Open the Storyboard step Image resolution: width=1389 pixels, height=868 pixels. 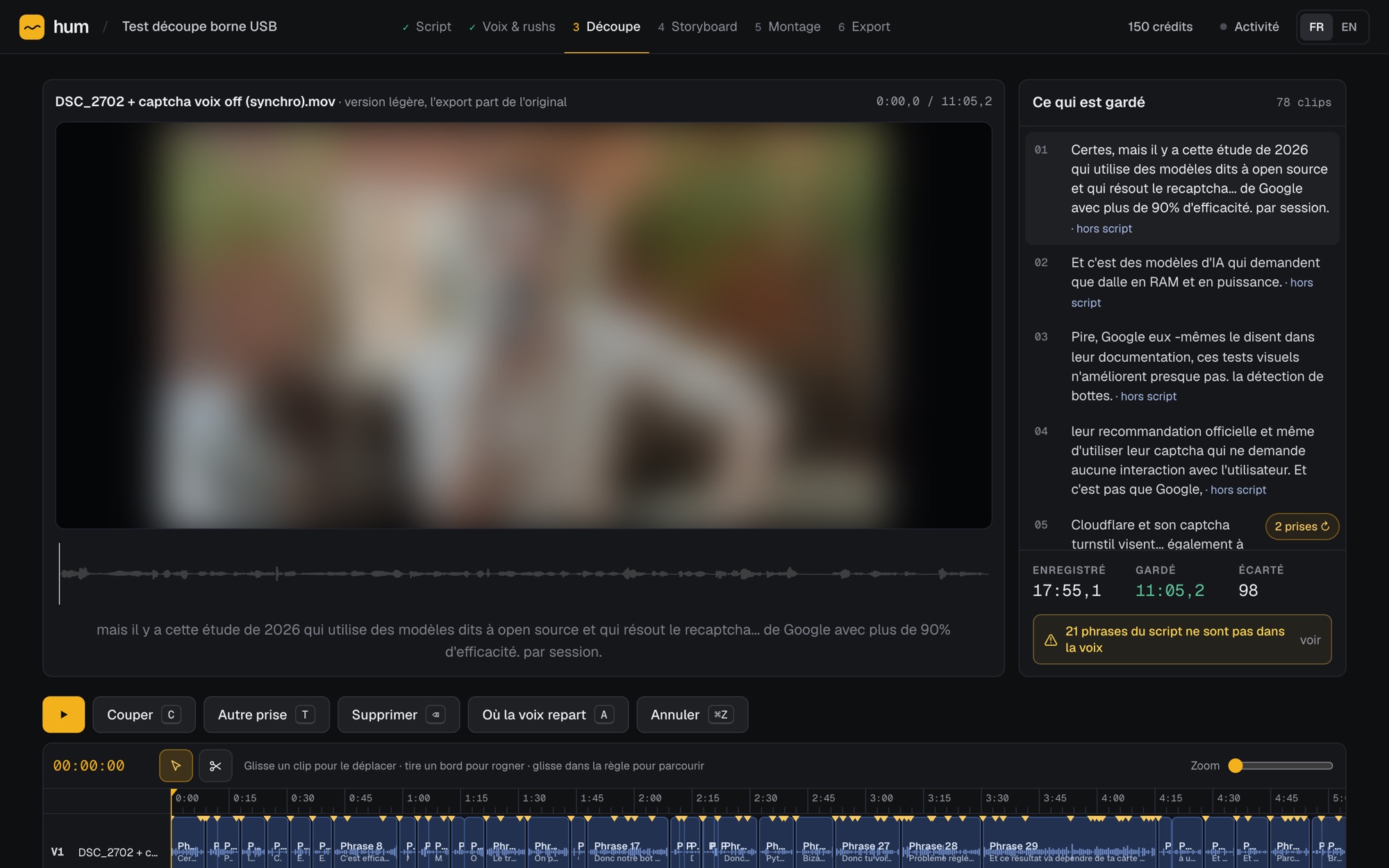tap(697, 26)
